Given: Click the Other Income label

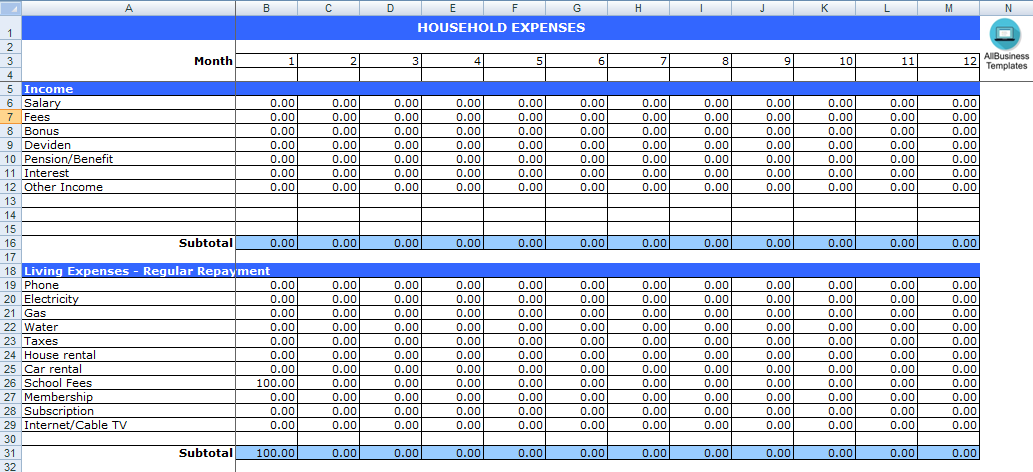Looking at the screenshot, I should coord(63,187).
